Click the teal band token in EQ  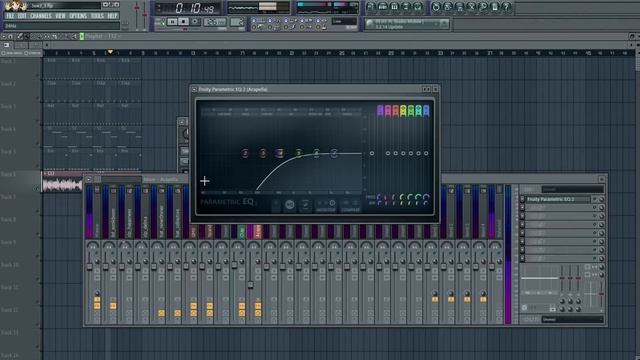(x=419, y=110)
